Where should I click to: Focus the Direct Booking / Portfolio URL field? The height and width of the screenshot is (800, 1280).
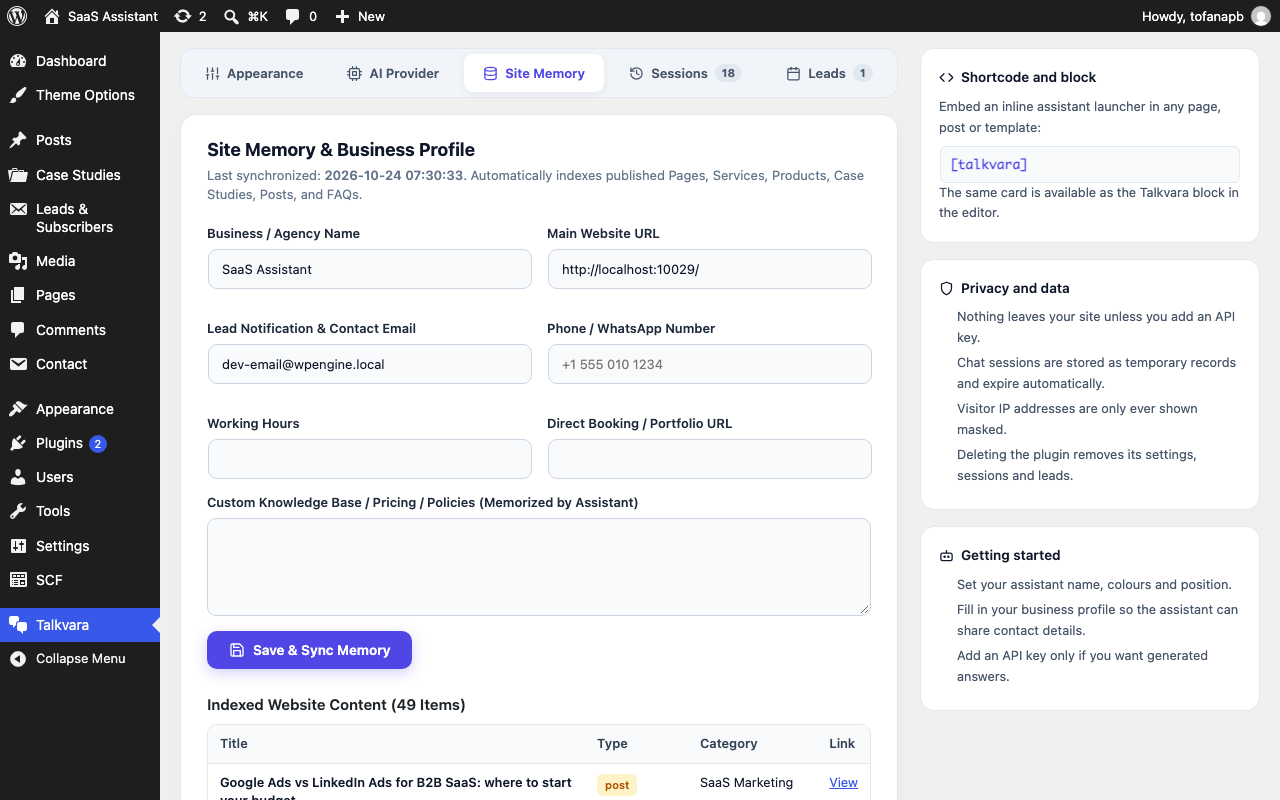coord(710,459)
